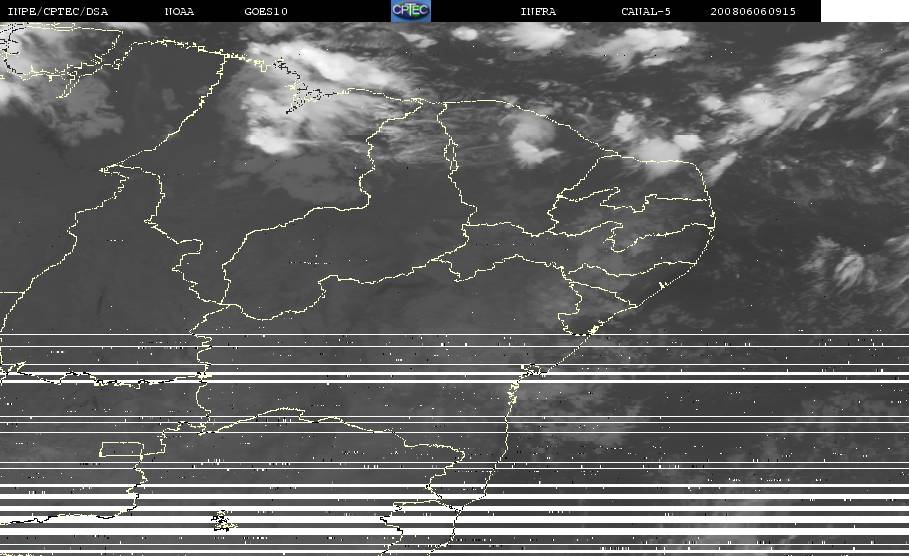Click the blank white box beside the timestamp
This screenshot has height=556, width=909.
[864, 11]
